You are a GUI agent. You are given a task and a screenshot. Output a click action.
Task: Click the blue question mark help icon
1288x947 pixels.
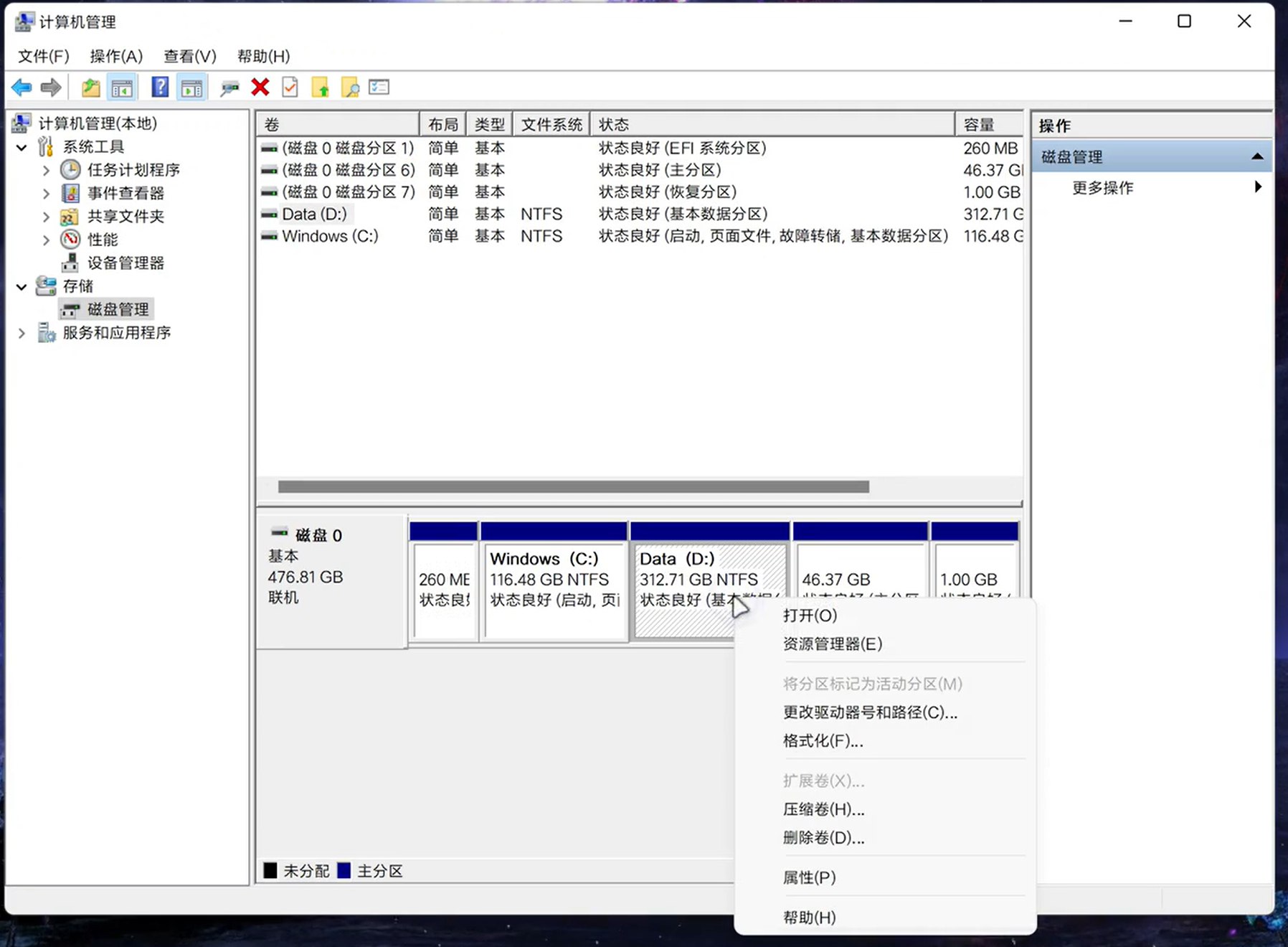(160, 88)
